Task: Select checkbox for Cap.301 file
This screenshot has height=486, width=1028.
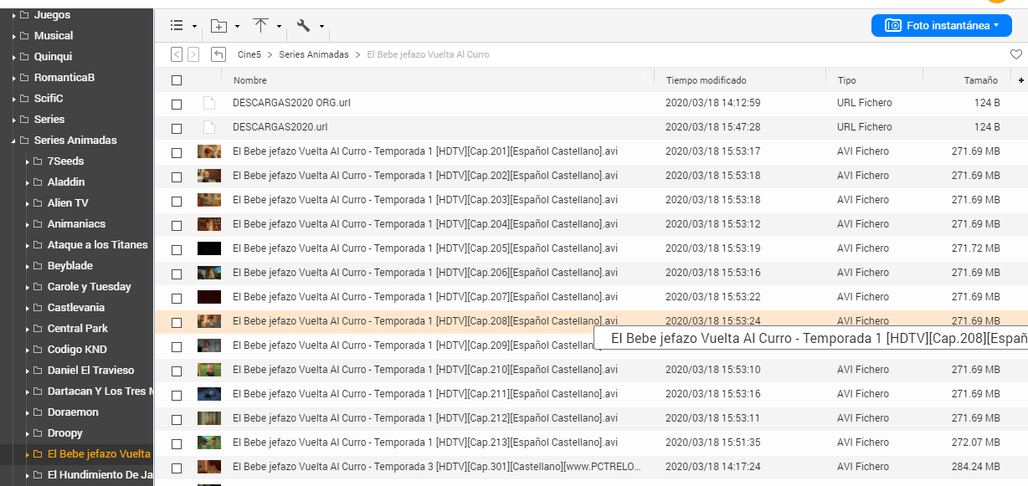Action: click(176, 468)
